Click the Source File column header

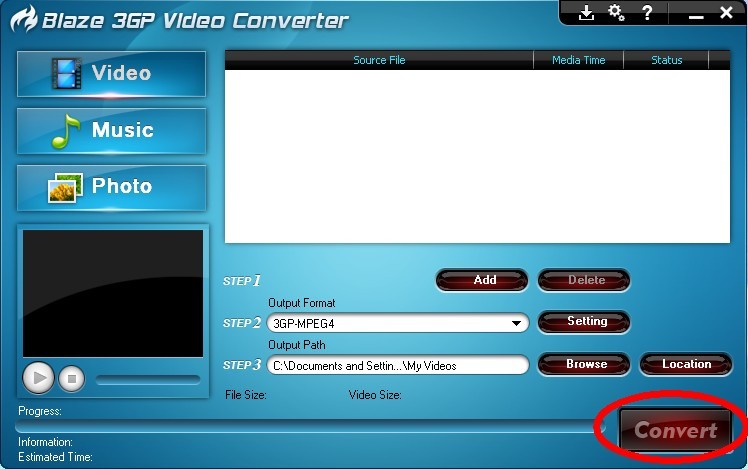(x=379, y=60)
